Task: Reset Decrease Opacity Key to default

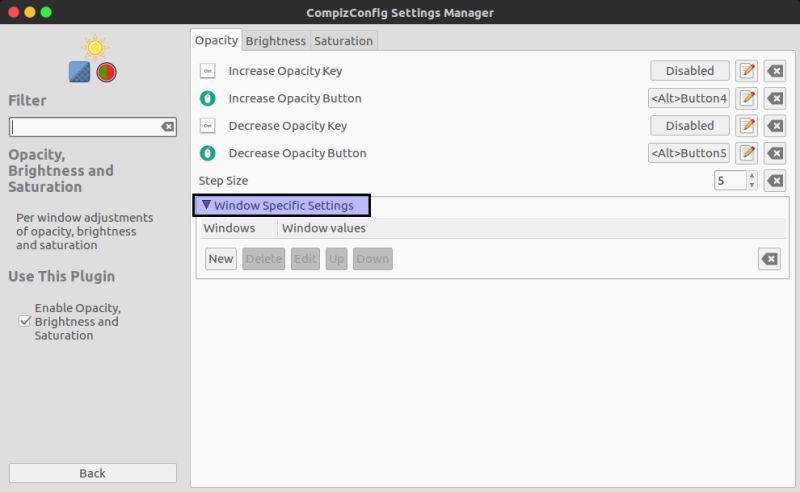Action: coord(774,126)
